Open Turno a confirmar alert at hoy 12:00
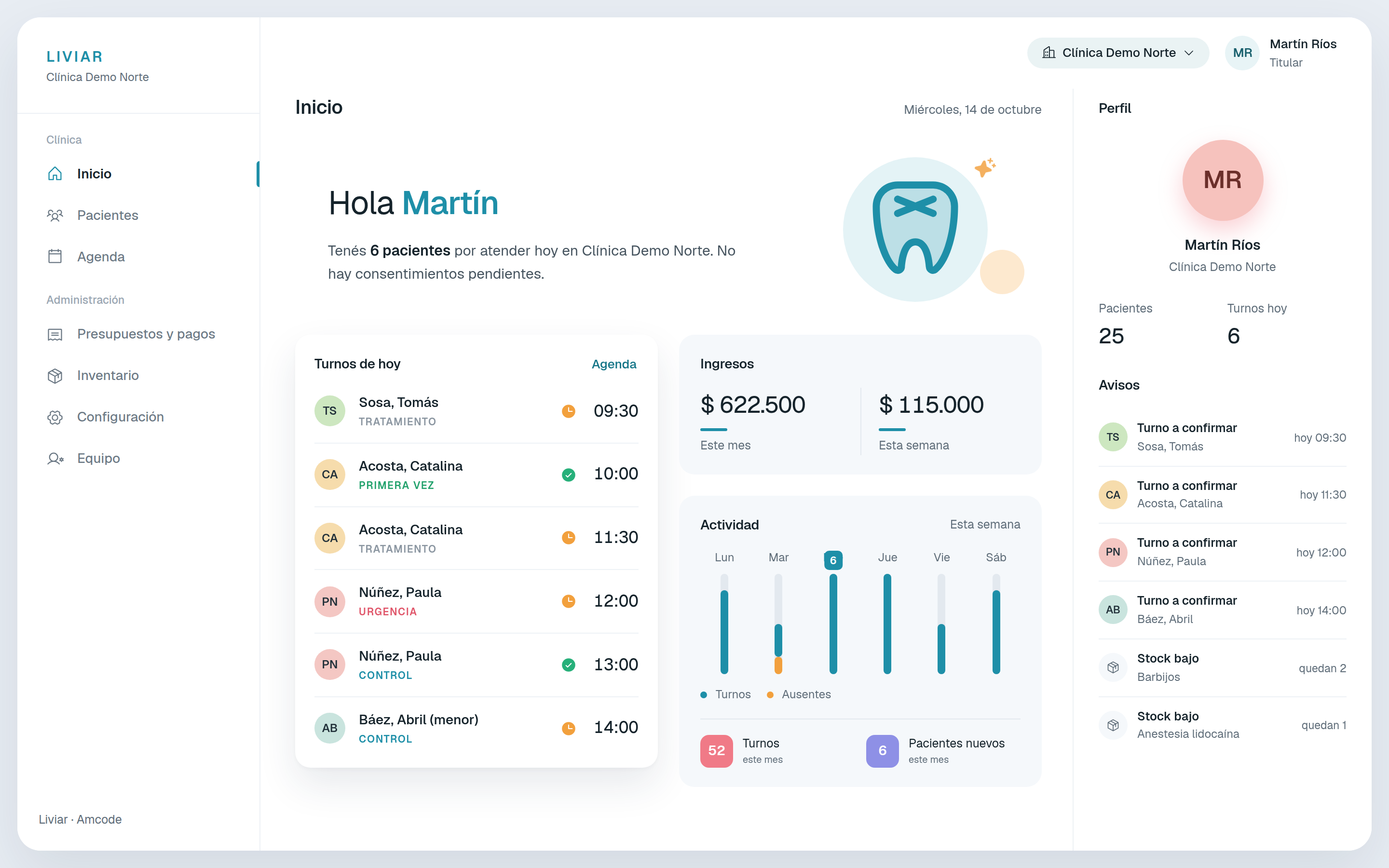Image resolution: width=1389 pixels, height=868 pixels. tap(1222, 552)
